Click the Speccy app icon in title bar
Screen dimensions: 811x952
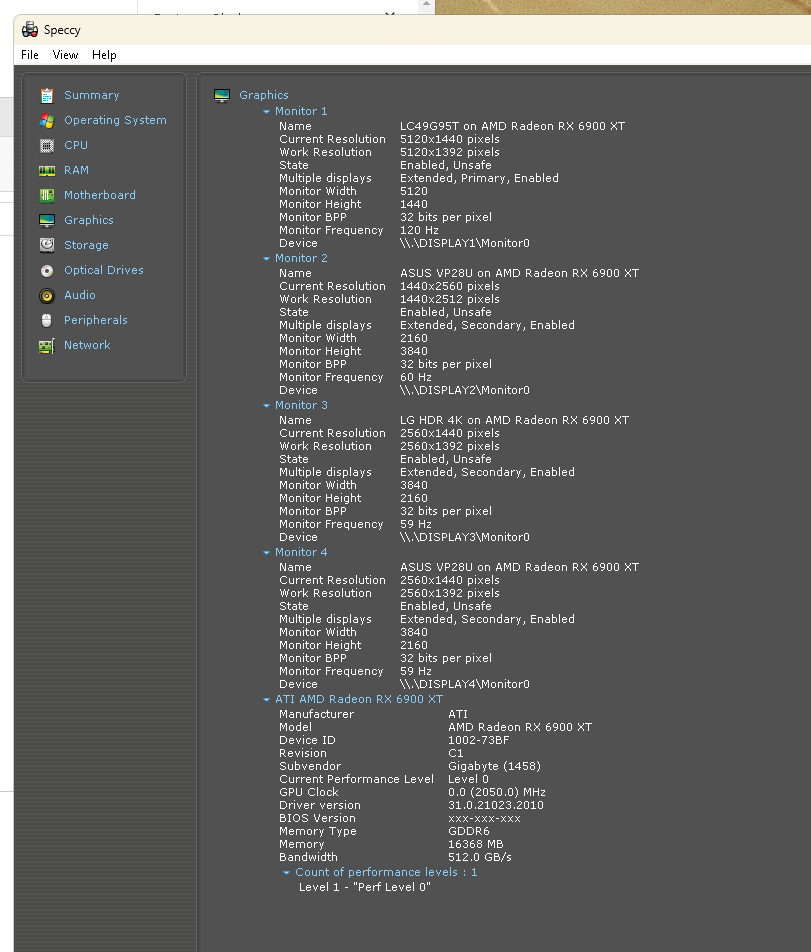pyautogui.click(x=30, y=30)
